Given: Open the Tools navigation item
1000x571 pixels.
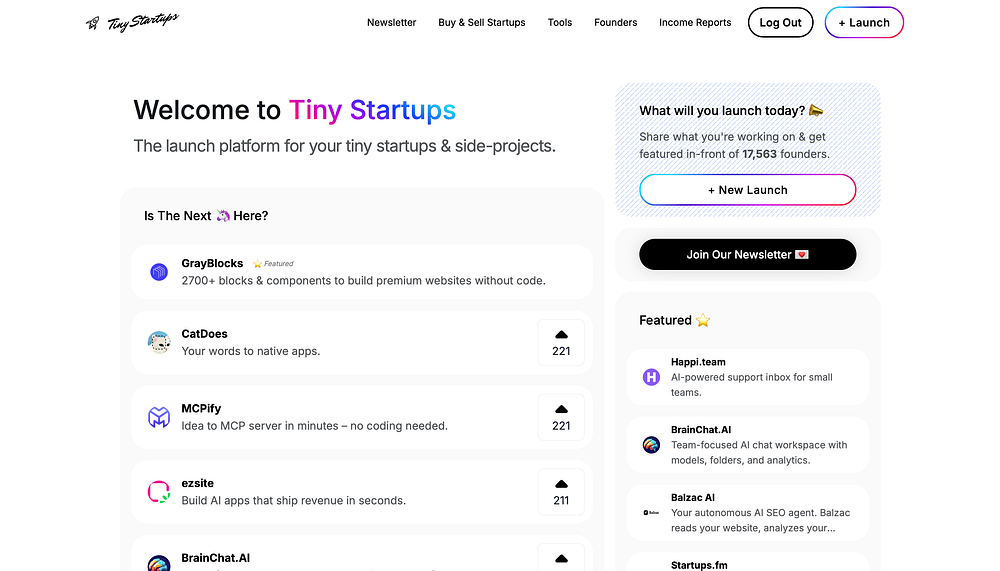Looking at the screenshot, I should click(560, 22).
